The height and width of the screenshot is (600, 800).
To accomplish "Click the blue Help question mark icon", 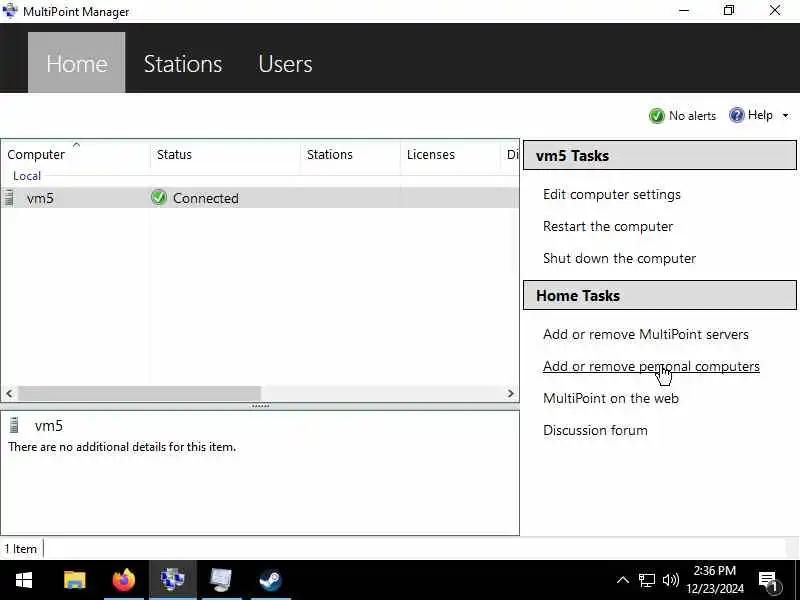I will [736, 115].
